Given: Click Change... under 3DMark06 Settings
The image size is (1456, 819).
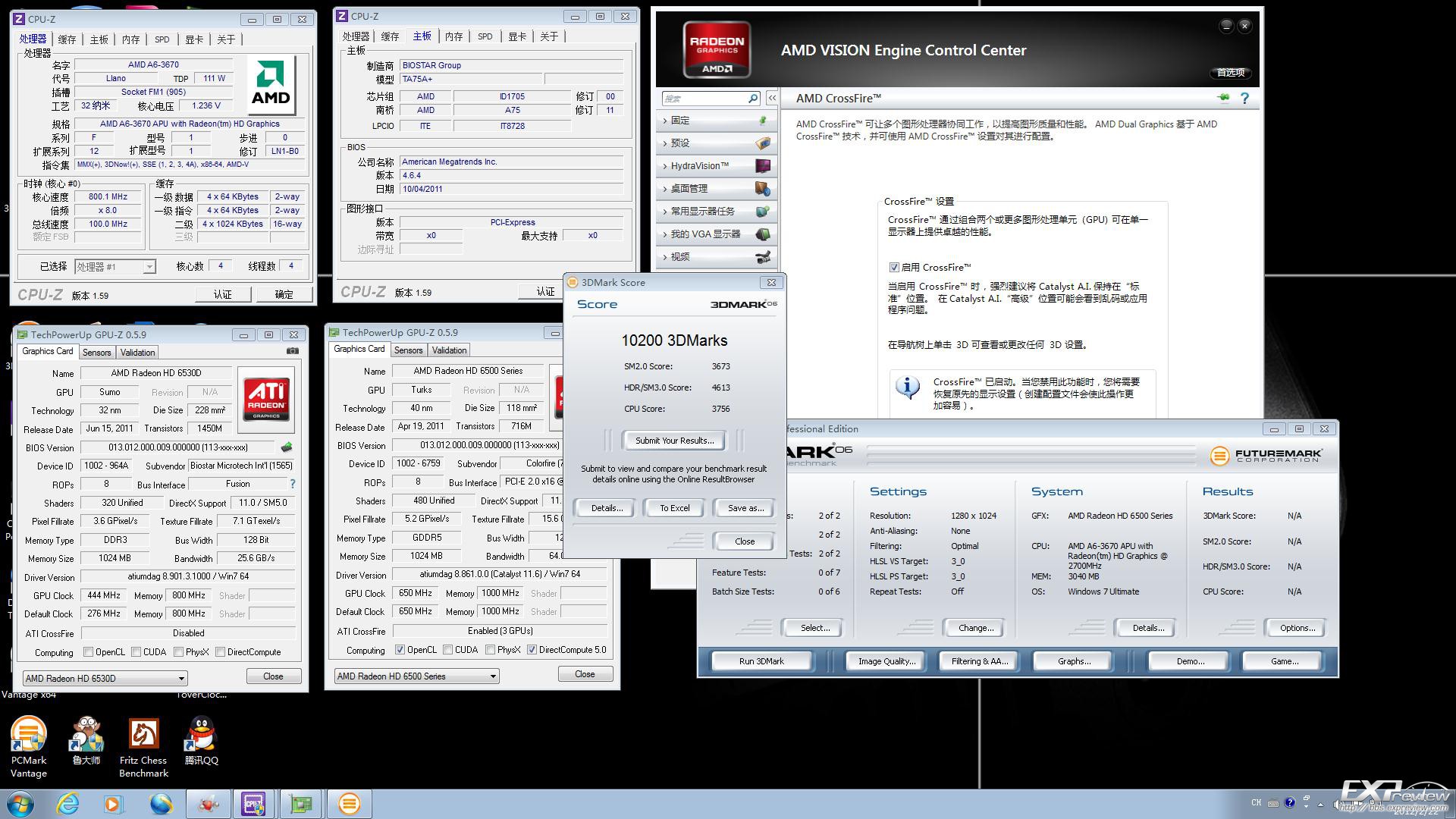Looking at the screenshot, I should 976,628.
